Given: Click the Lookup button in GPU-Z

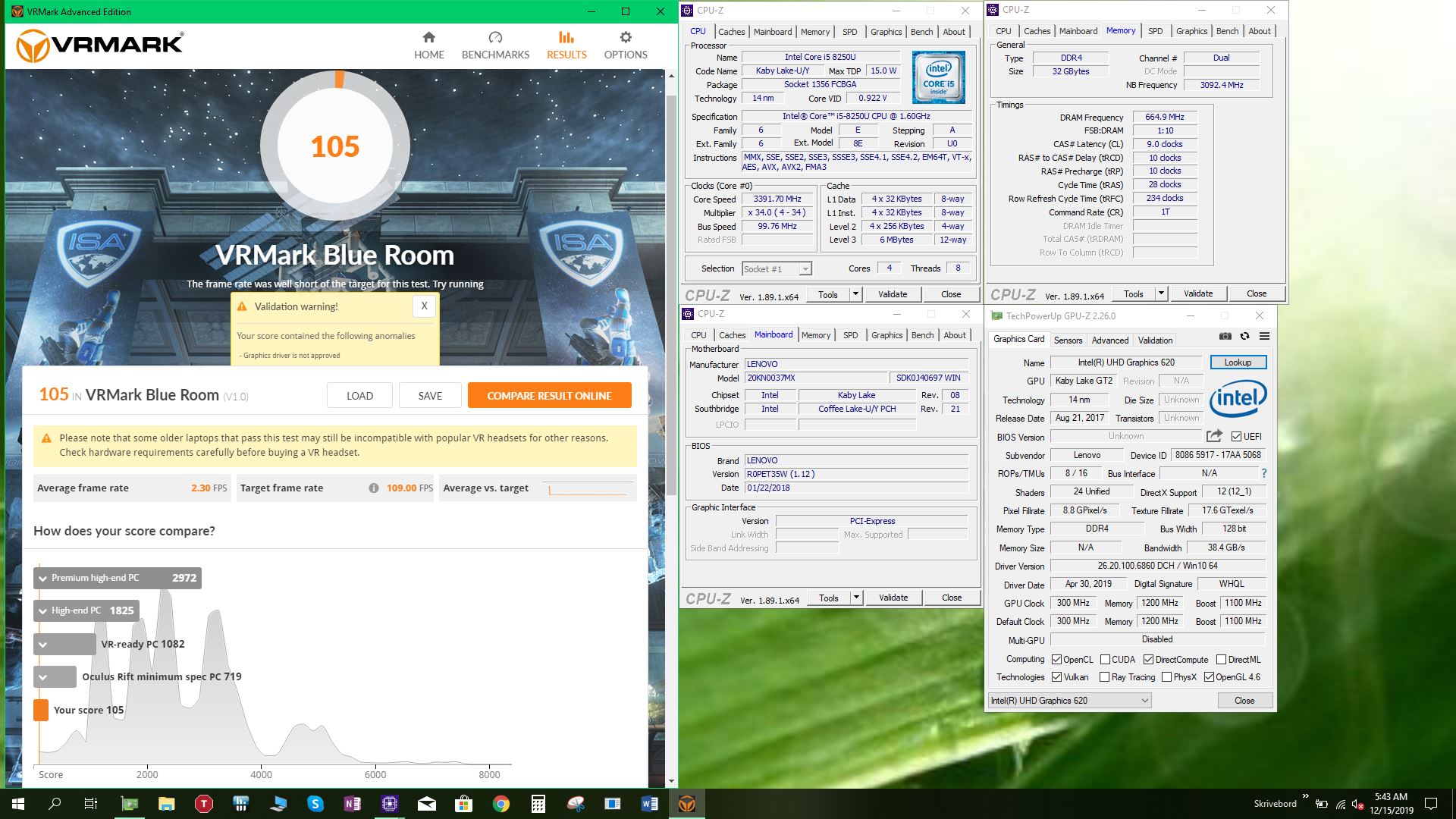Looking at the screenshot, I should click(1238, 362).
